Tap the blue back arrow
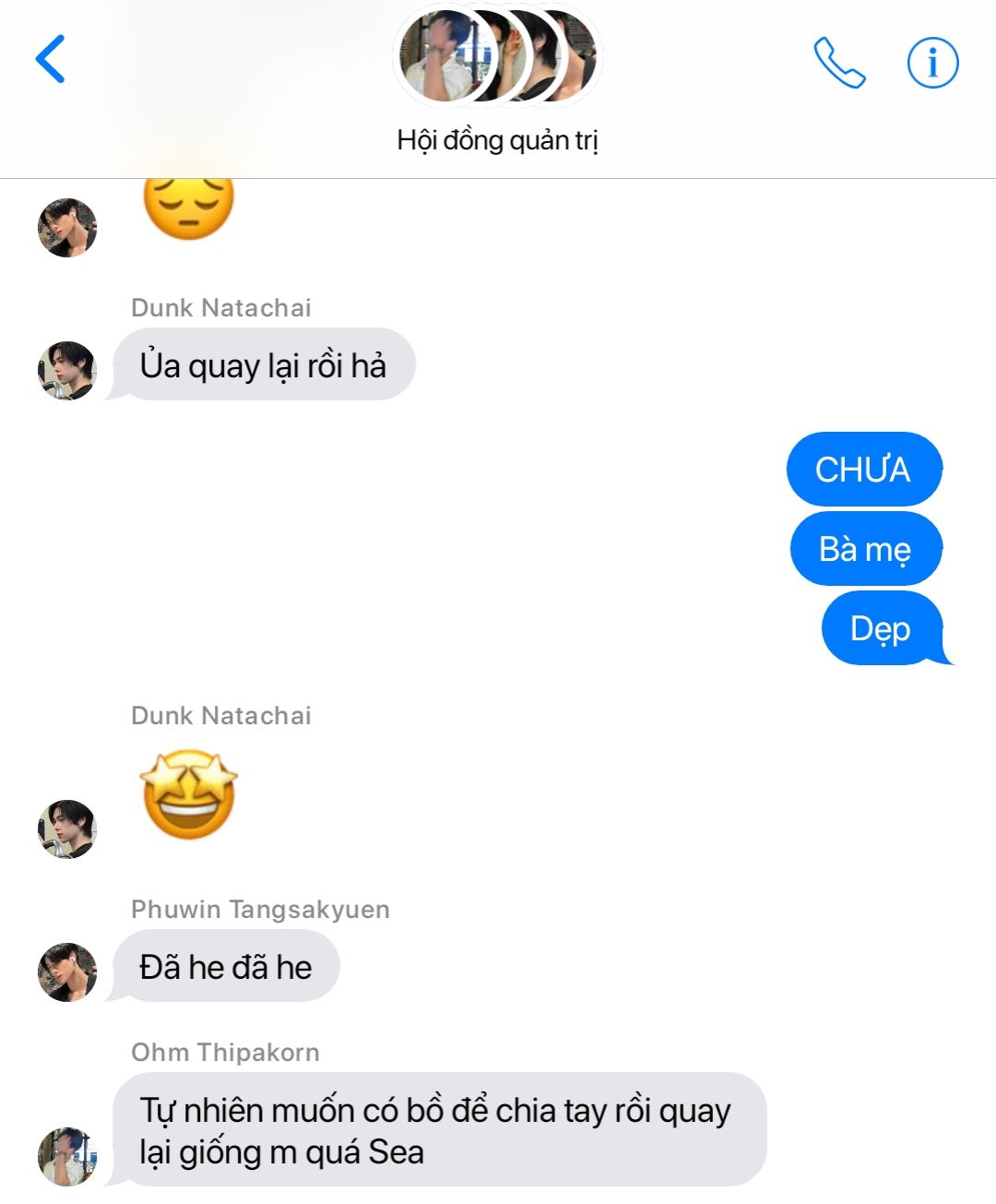The width and height of the screenshot is (996, 1204). [x=50, y=59]
